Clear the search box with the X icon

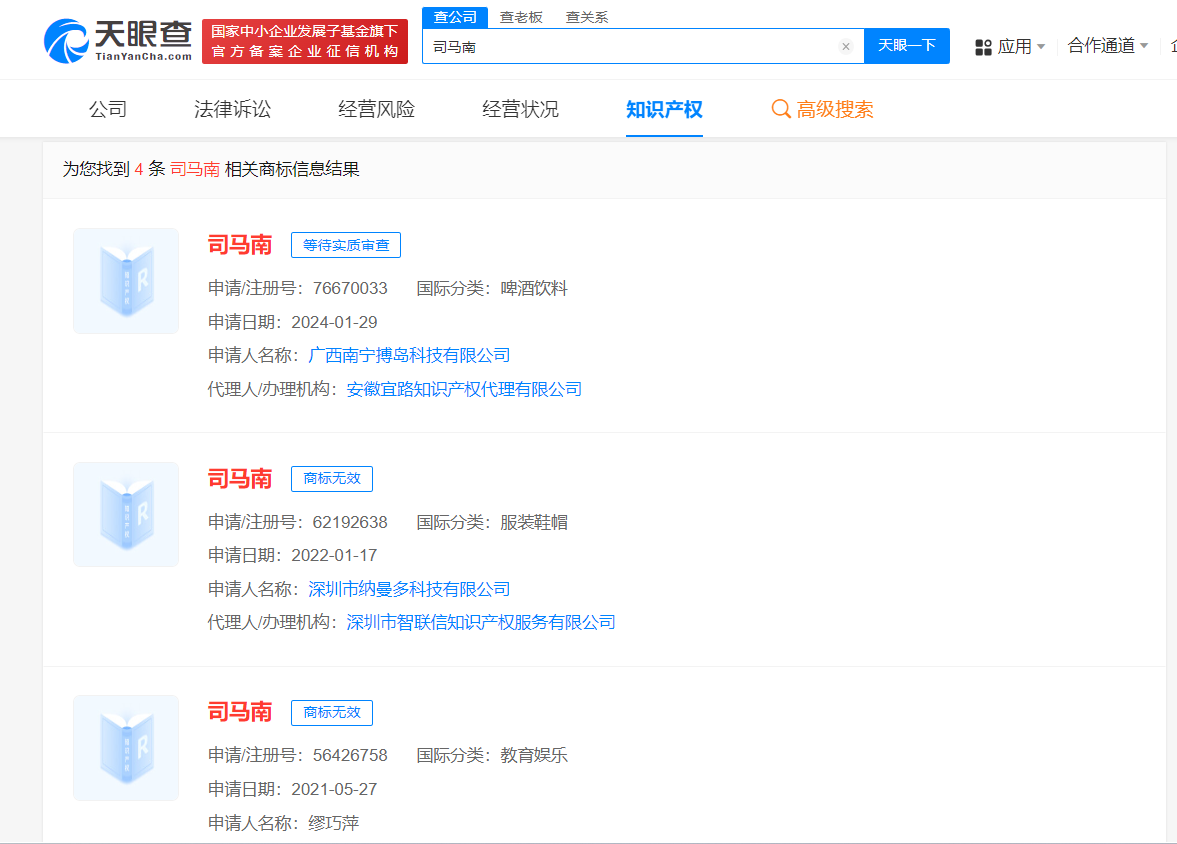(846, 47)
